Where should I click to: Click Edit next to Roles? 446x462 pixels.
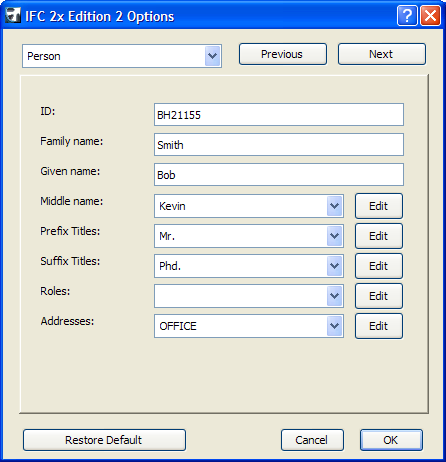[379, 296]
